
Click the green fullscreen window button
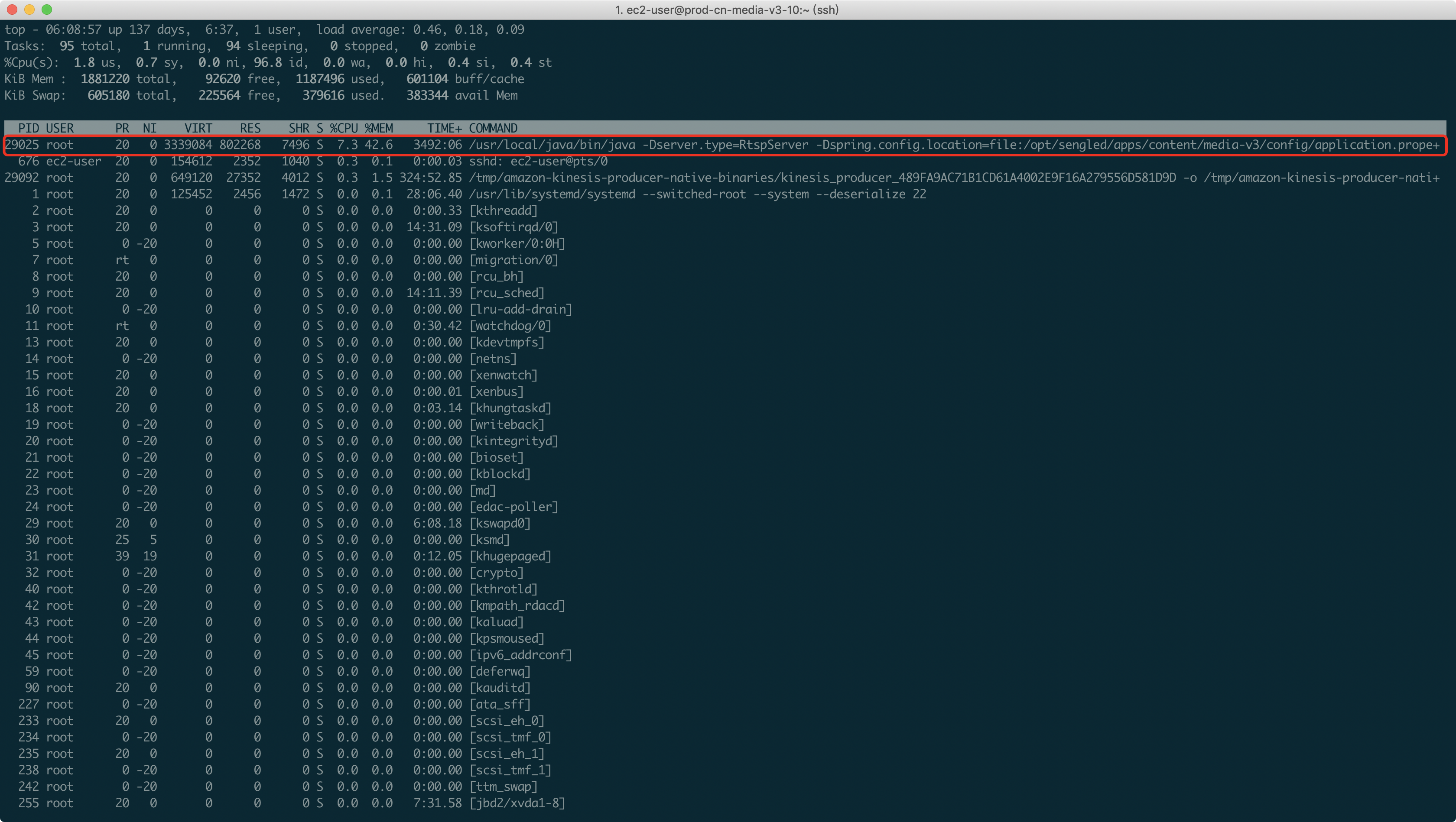point(47,9)
